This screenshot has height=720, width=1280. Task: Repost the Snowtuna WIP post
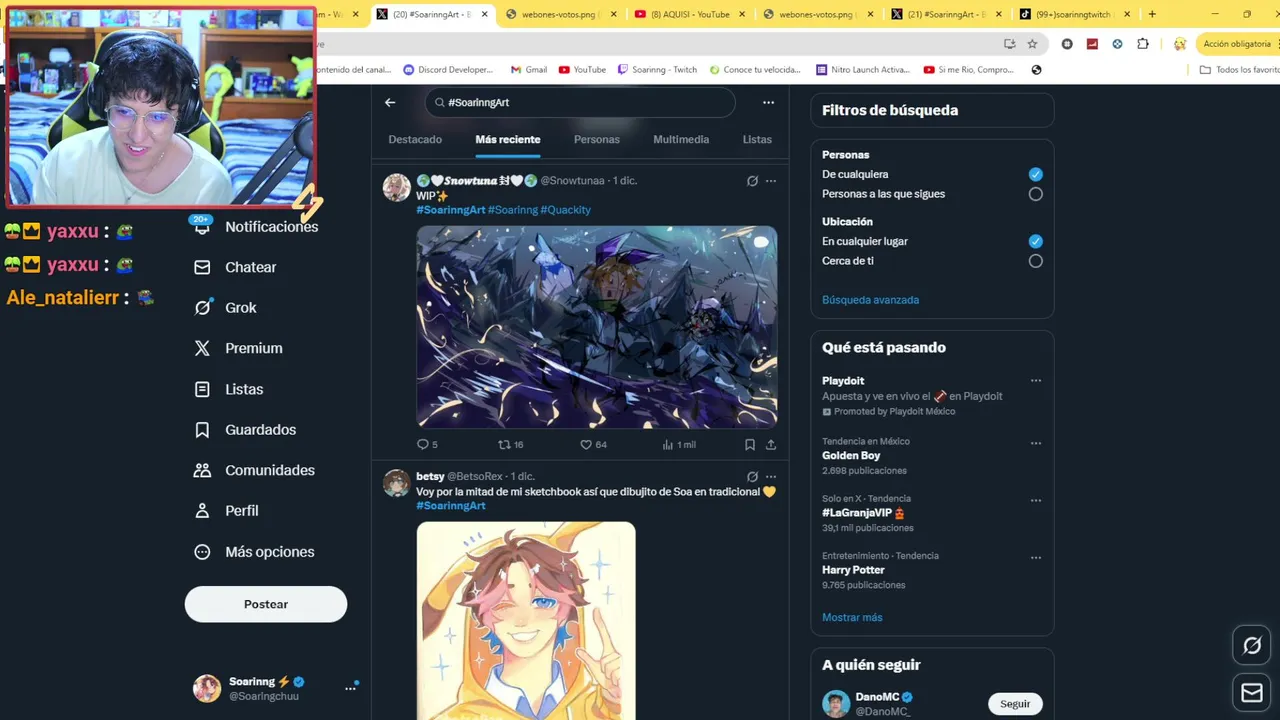[x=511, y=444]
